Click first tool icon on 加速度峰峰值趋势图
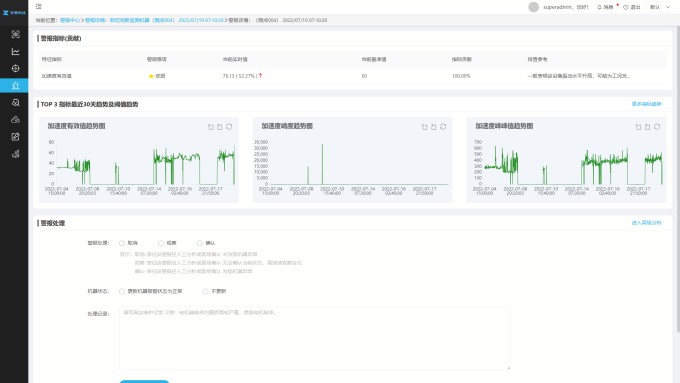The width and height of the screenshot is (680, 383). pos(638,127)
